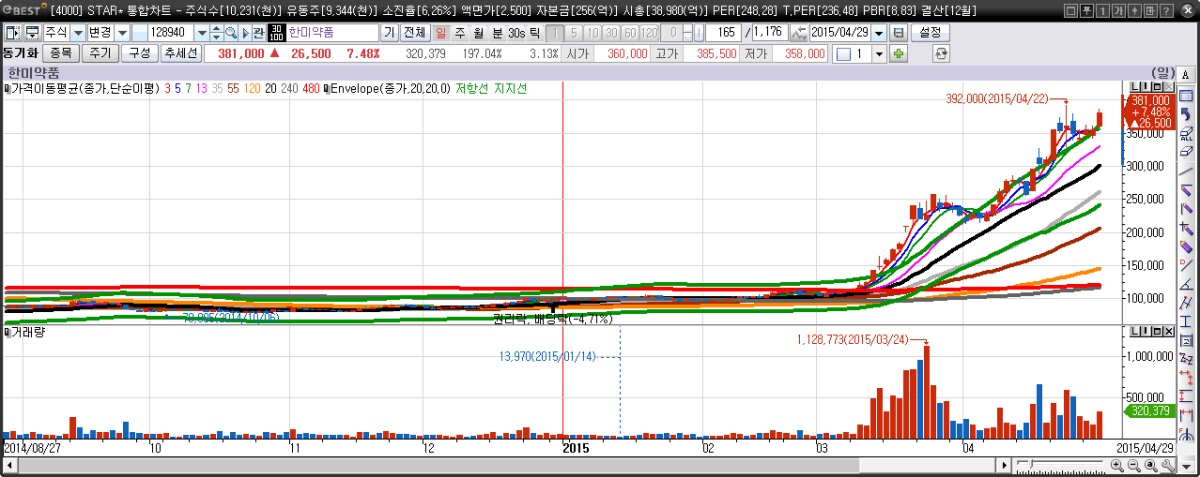Click the 관 button in toolbar
Image resolution: width=1200 pixels, height=477 pixels.
(x=258, y=33)
